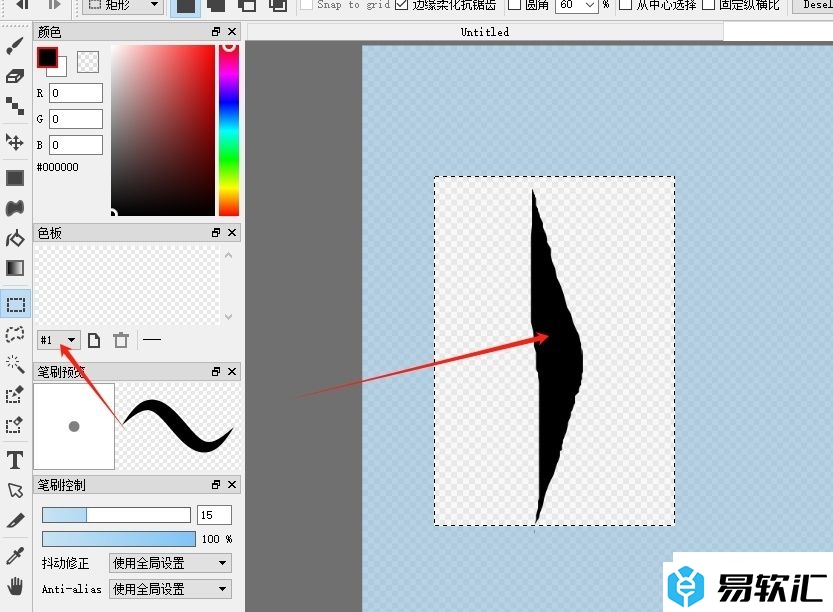This screenshot has height=612, width=833.
Task: Select the Gradient tool
Action: pyautogui.click(x=15, y=268)
